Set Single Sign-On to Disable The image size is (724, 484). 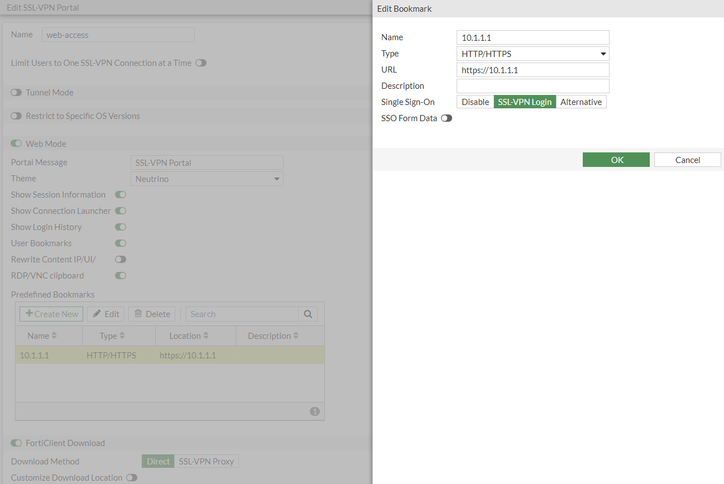tap(475, 102)
